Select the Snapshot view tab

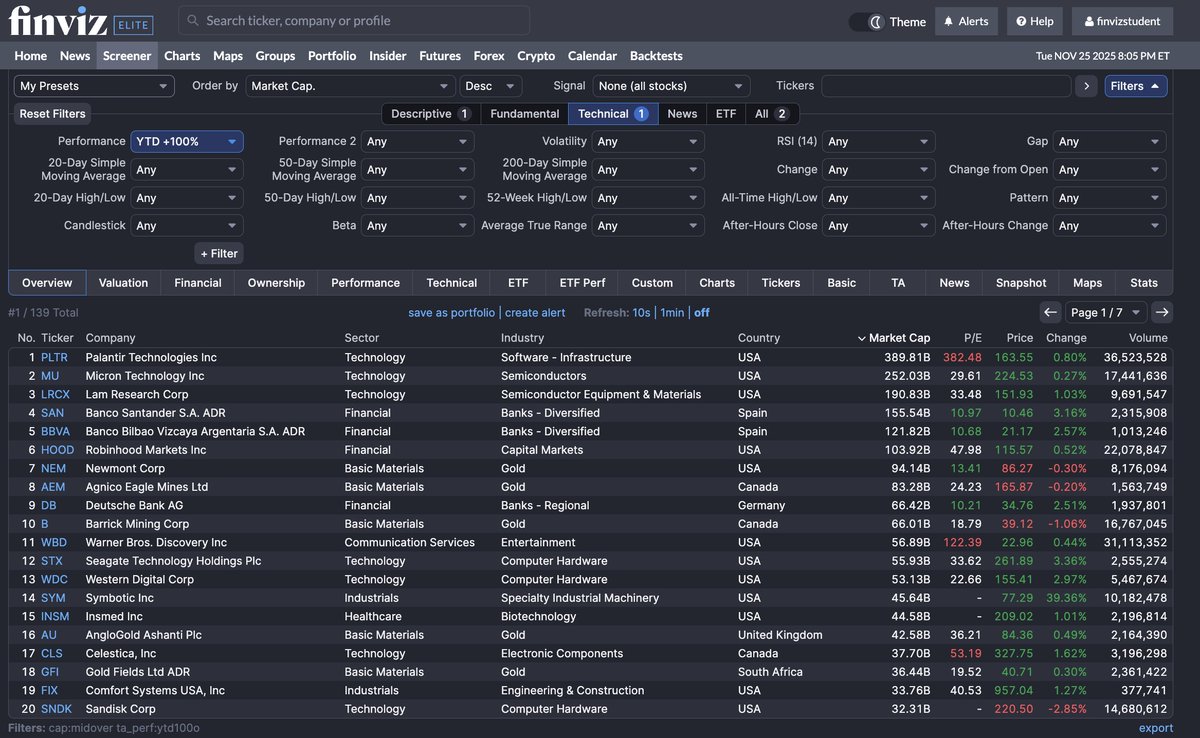[1021, 283]
